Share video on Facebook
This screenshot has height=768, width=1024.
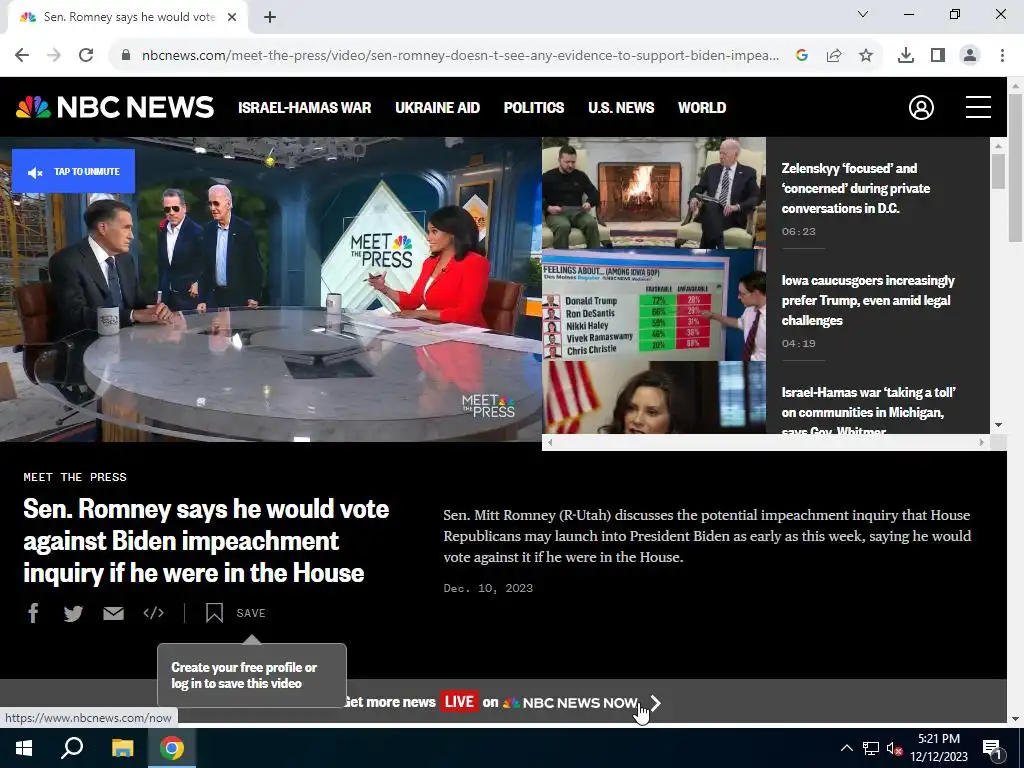[x=33, y=613]
